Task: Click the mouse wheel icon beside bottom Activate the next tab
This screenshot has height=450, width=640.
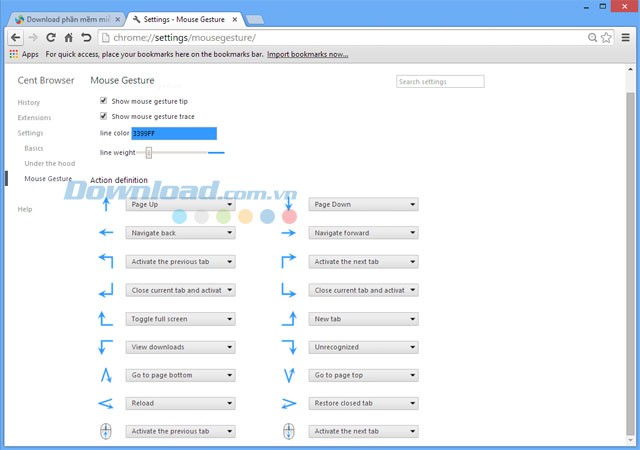Action: [x=289, y=431]
